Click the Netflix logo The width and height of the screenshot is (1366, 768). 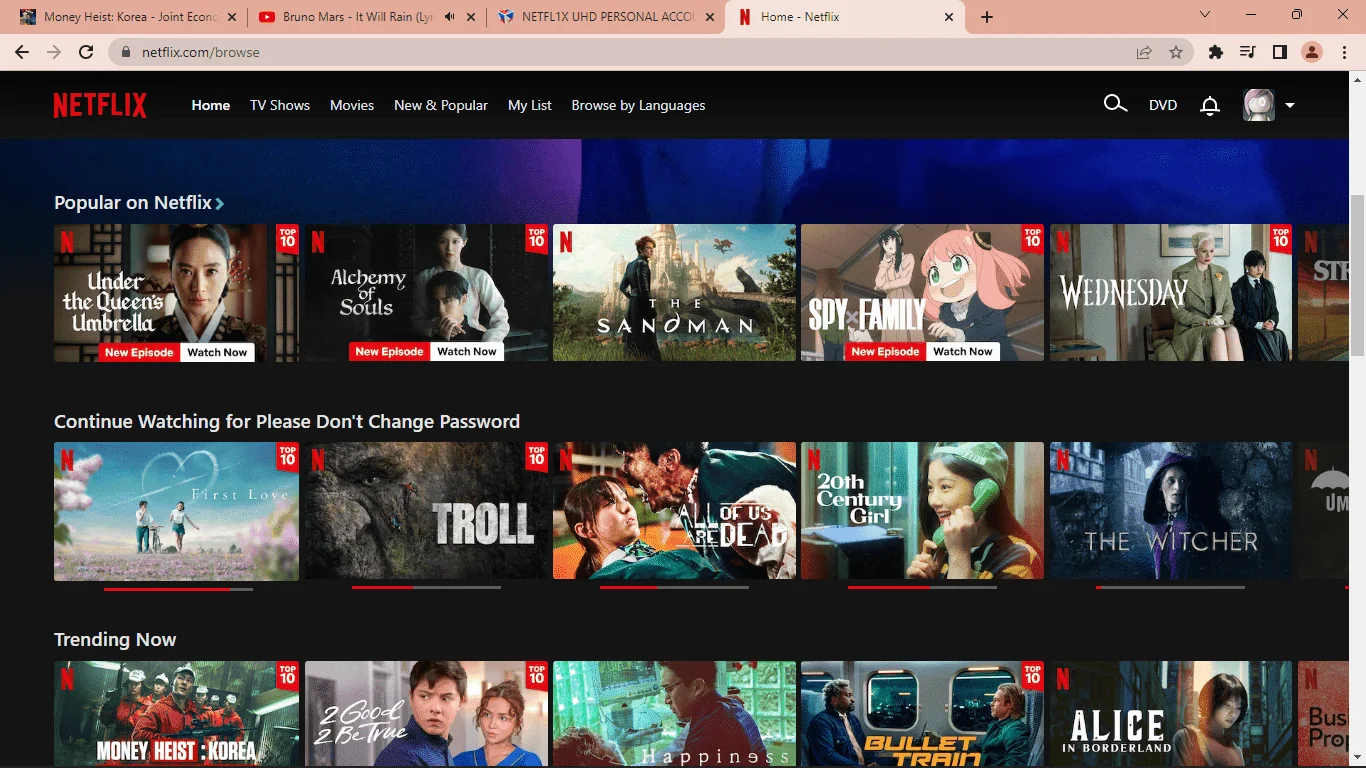click(x=100, y=105)
